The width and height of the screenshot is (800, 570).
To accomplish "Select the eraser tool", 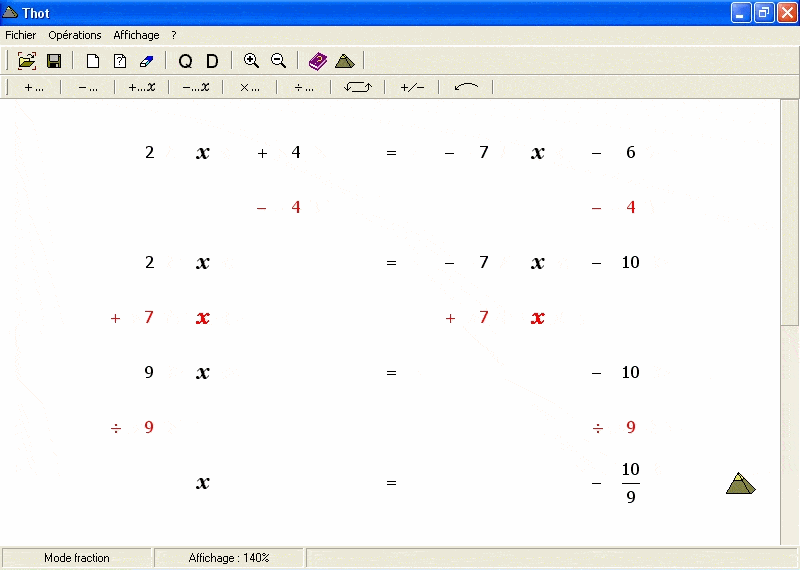I will click(146, 61).
